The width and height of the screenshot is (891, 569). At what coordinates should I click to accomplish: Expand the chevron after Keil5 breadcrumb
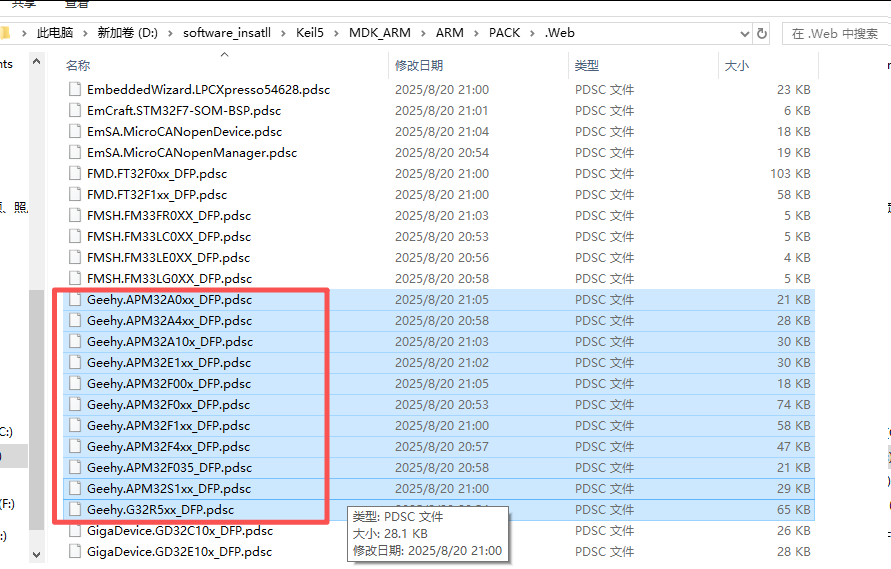pyautogui.click(x=336, y=34)
